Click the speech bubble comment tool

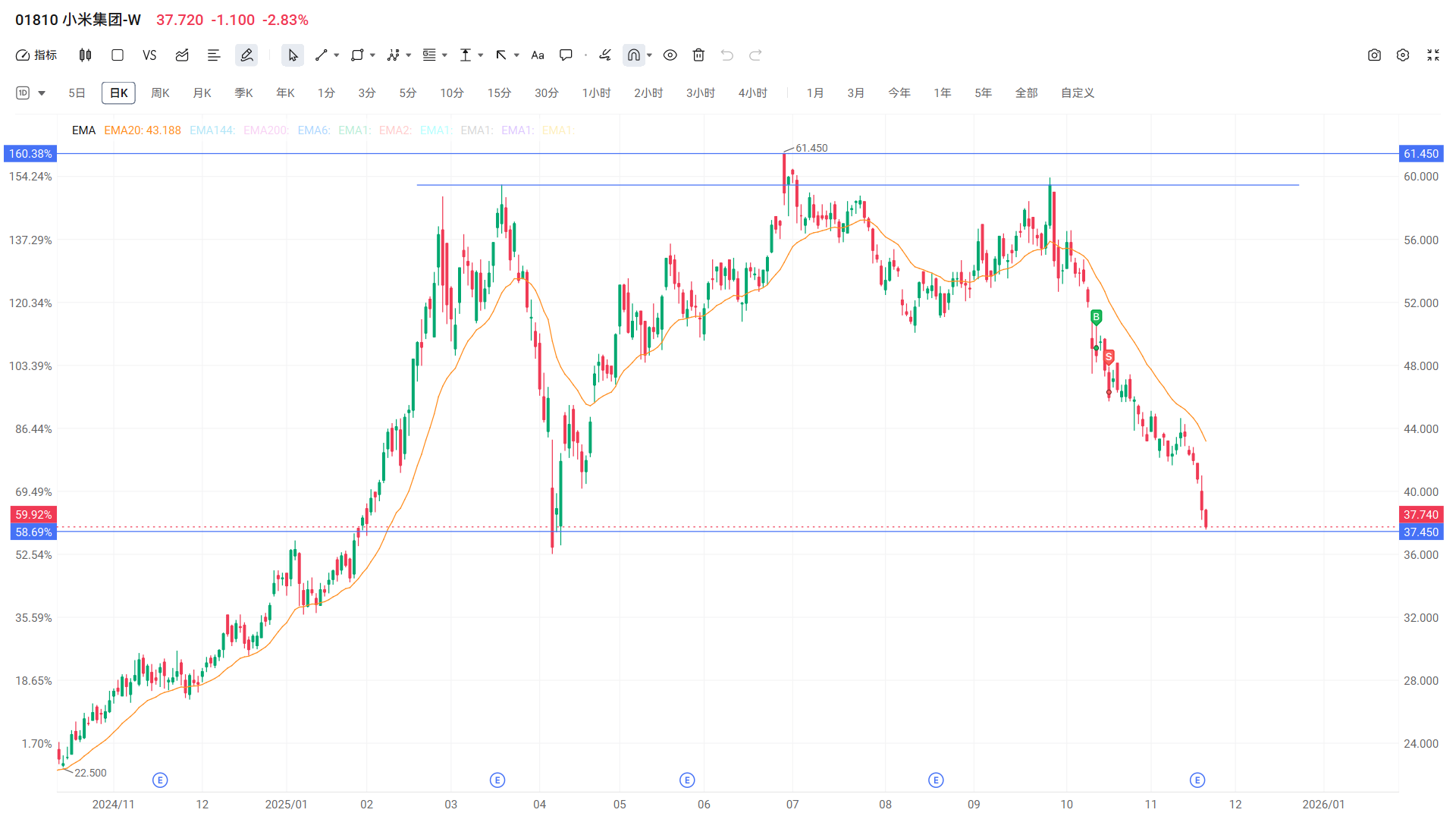pyautogui.click(x=566, y=55)
